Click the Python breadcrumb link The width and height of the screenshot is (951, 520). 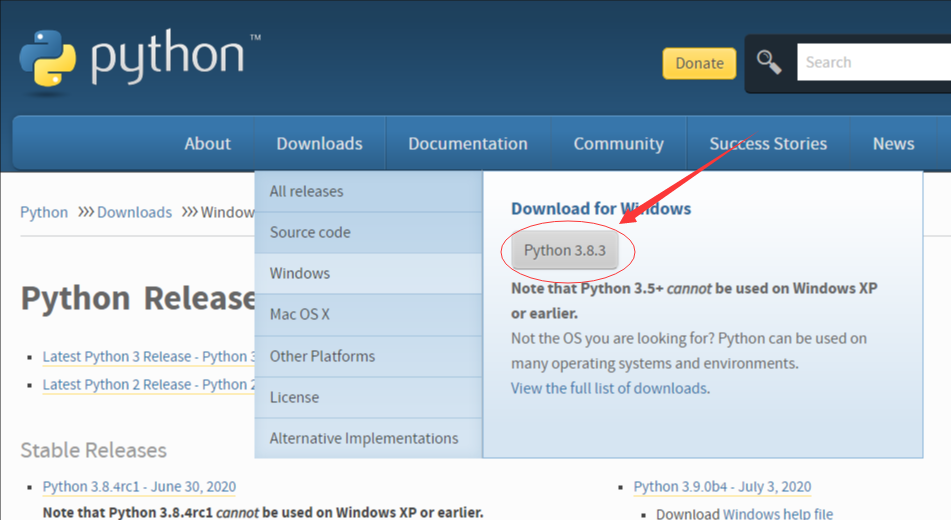pyautogui.click(x=44, y=212)
